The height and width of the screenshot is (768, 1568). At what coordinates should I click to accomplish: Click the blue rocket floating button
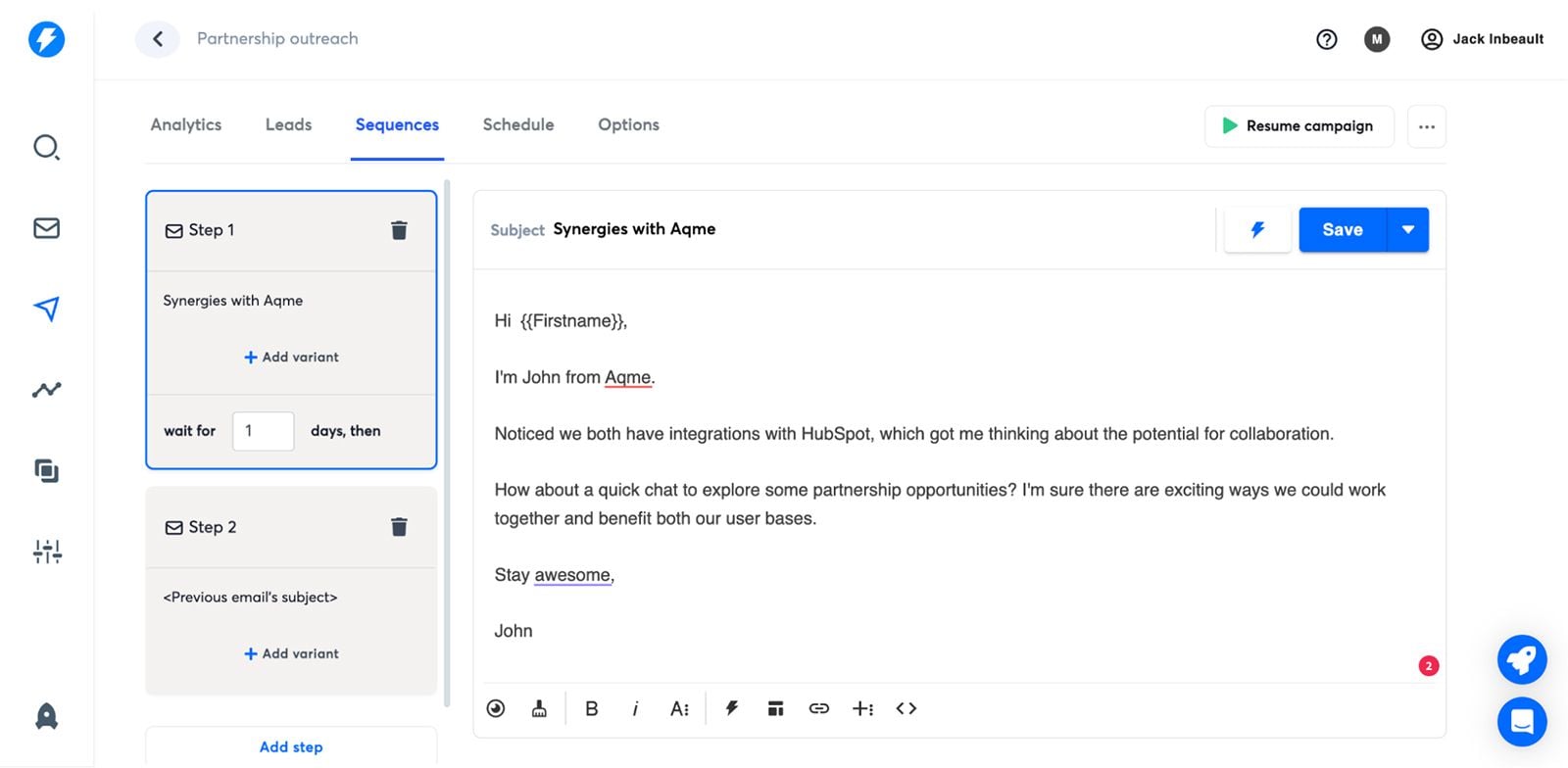pos(1522,660)
